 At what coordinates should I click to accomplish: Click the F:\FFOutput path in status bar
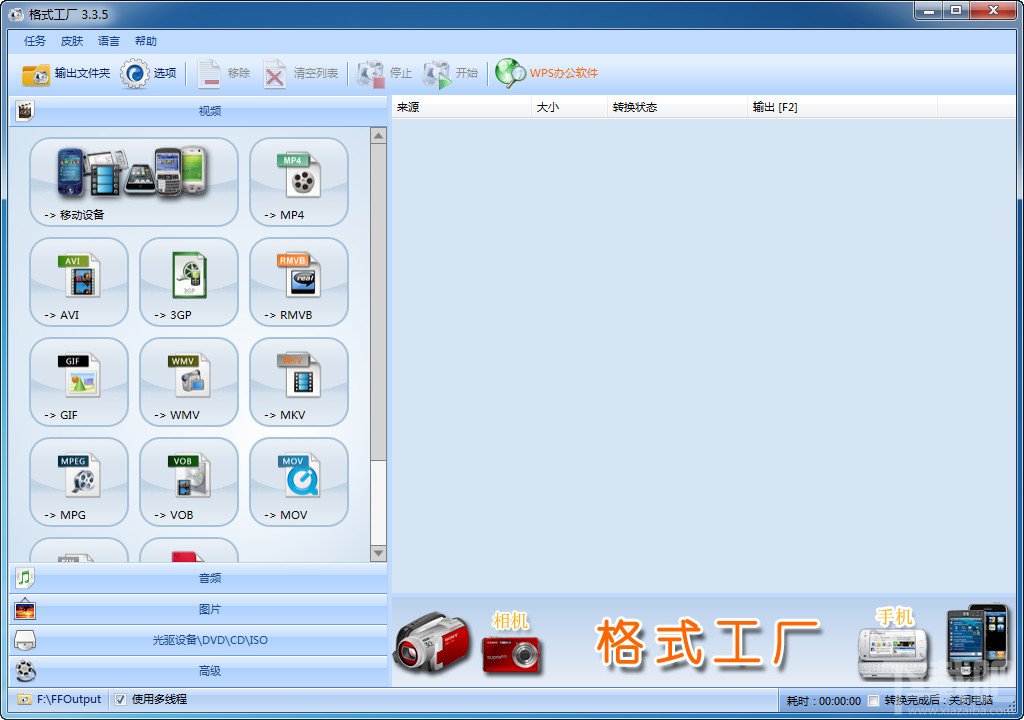tap(69, 700)
